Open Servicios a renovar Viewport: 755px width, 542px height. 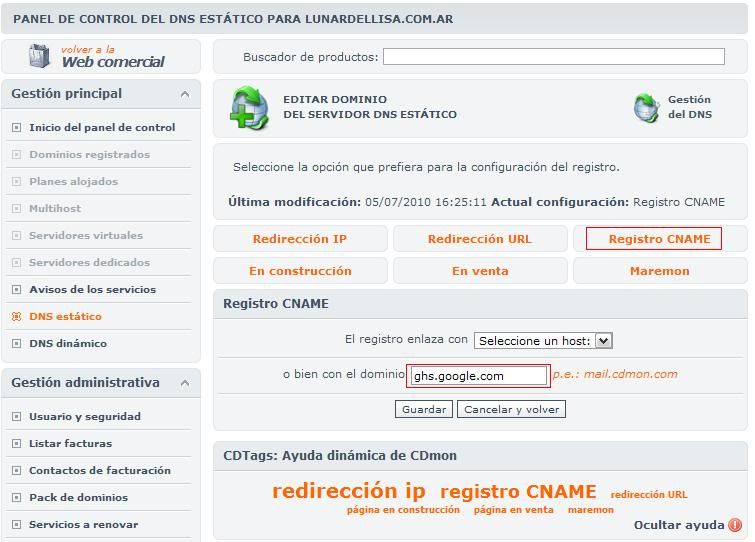pos(83,524)
